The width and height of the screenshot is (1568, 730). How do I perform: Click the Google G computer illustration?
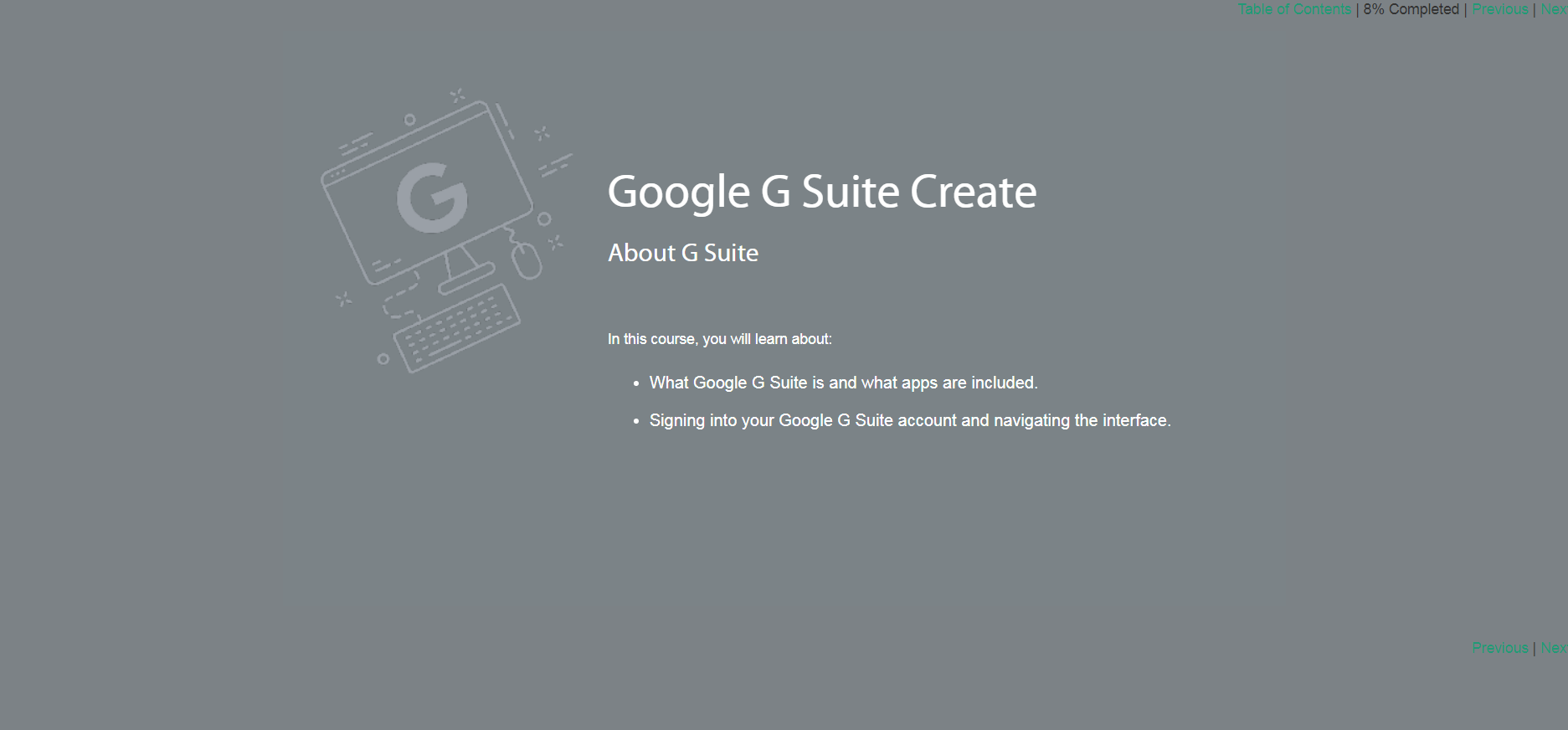tap(446, 230)
